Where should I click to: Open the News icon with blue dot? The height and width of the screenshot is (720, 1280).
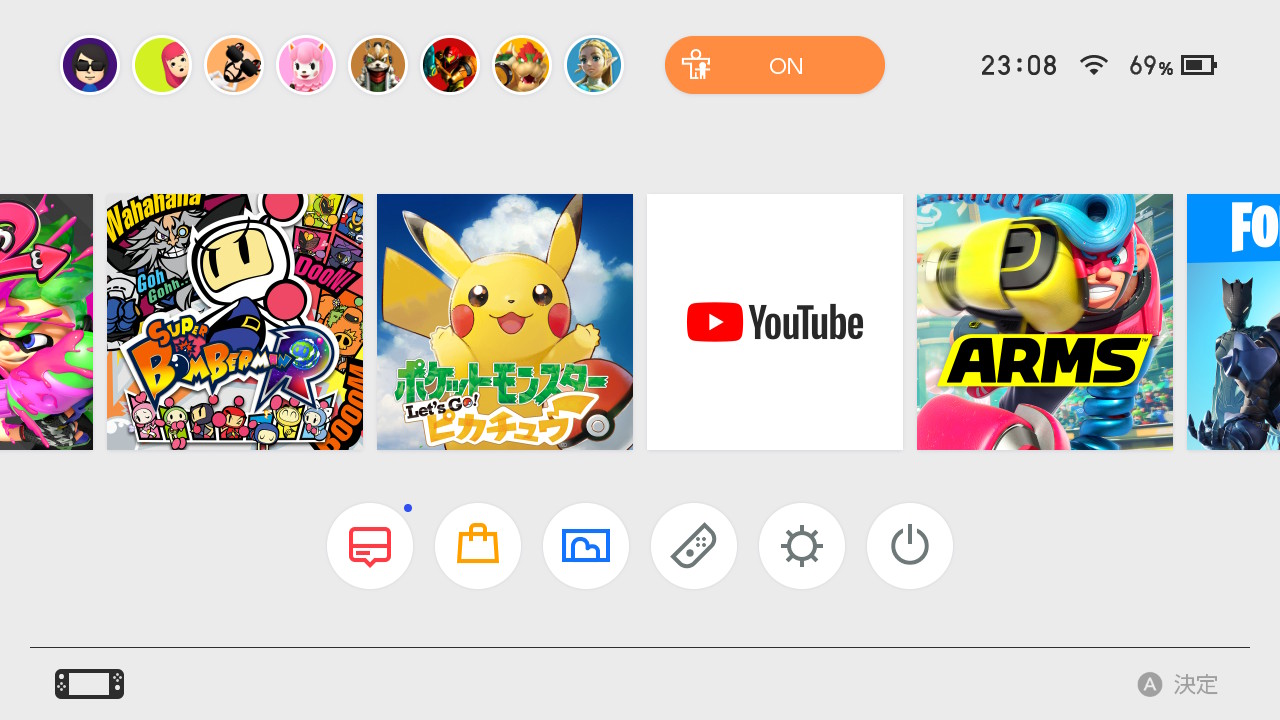(370, 546)
